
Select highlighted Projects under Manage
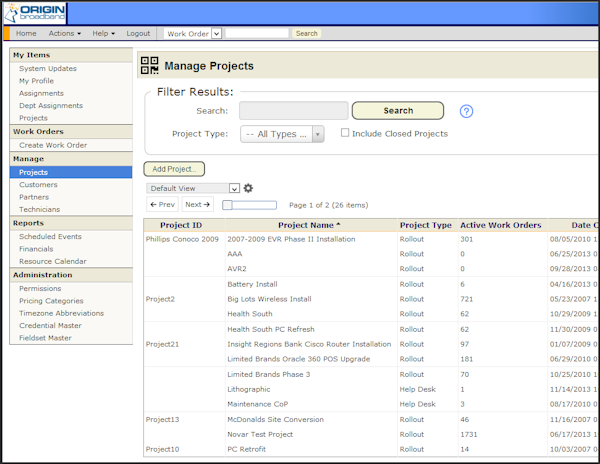point(71,172)
